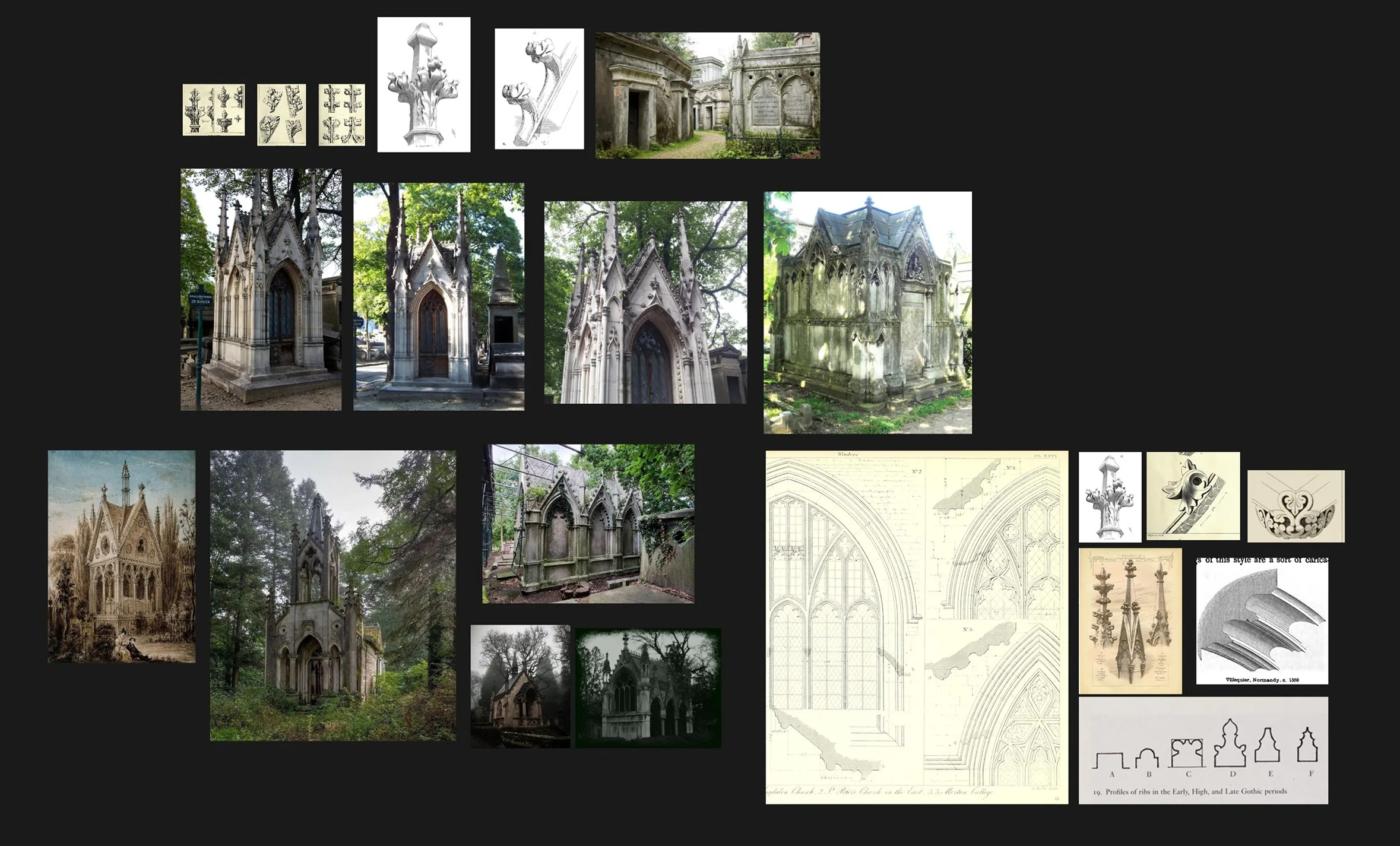Viewport: 1400px width, 846px height.
Task: Select the crocket sketch next to finial
Action: point(539,88)
